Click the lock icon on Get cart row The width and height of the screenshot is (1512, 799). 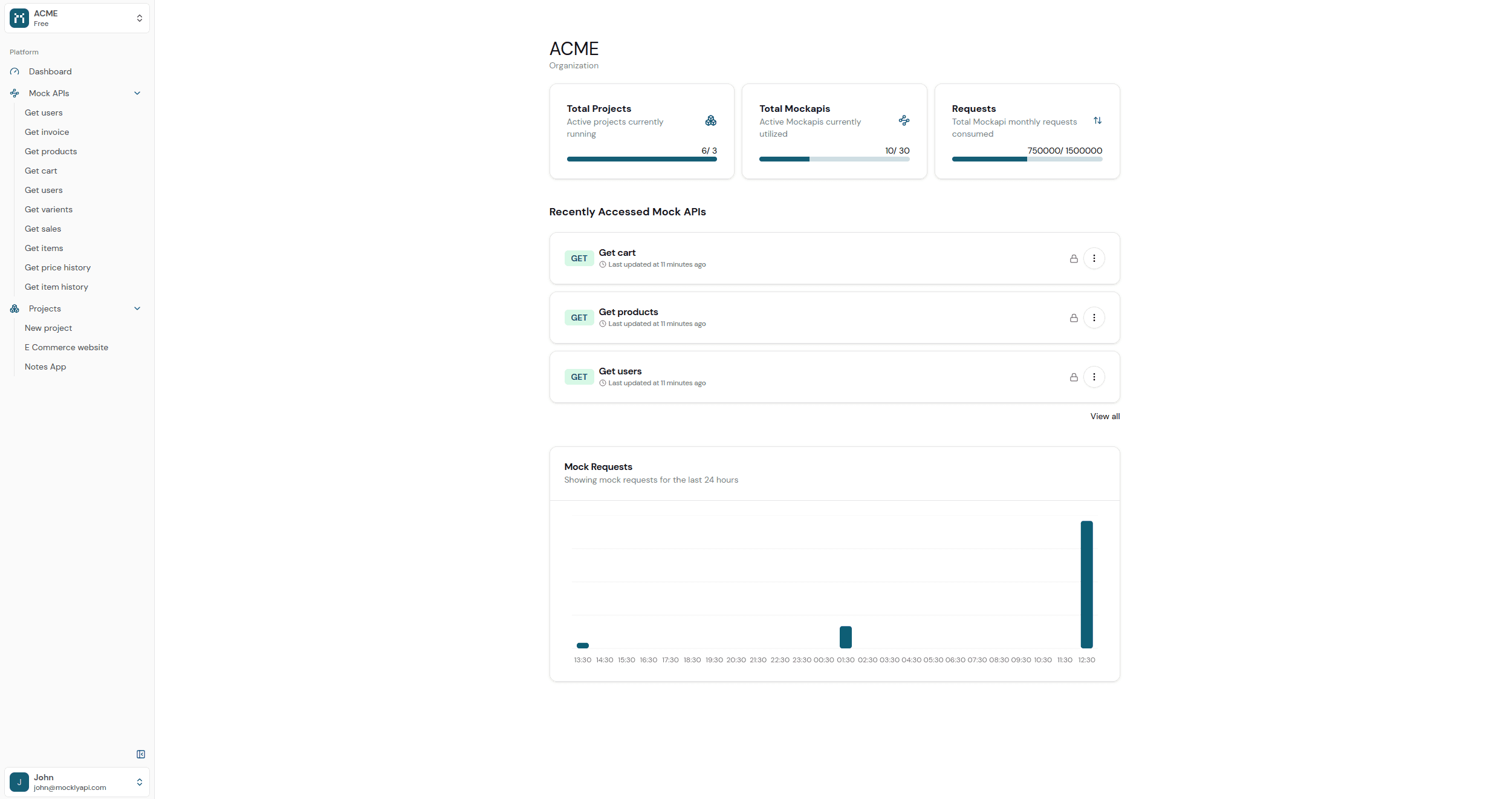pyautogui.click(x=1074, y=259)
